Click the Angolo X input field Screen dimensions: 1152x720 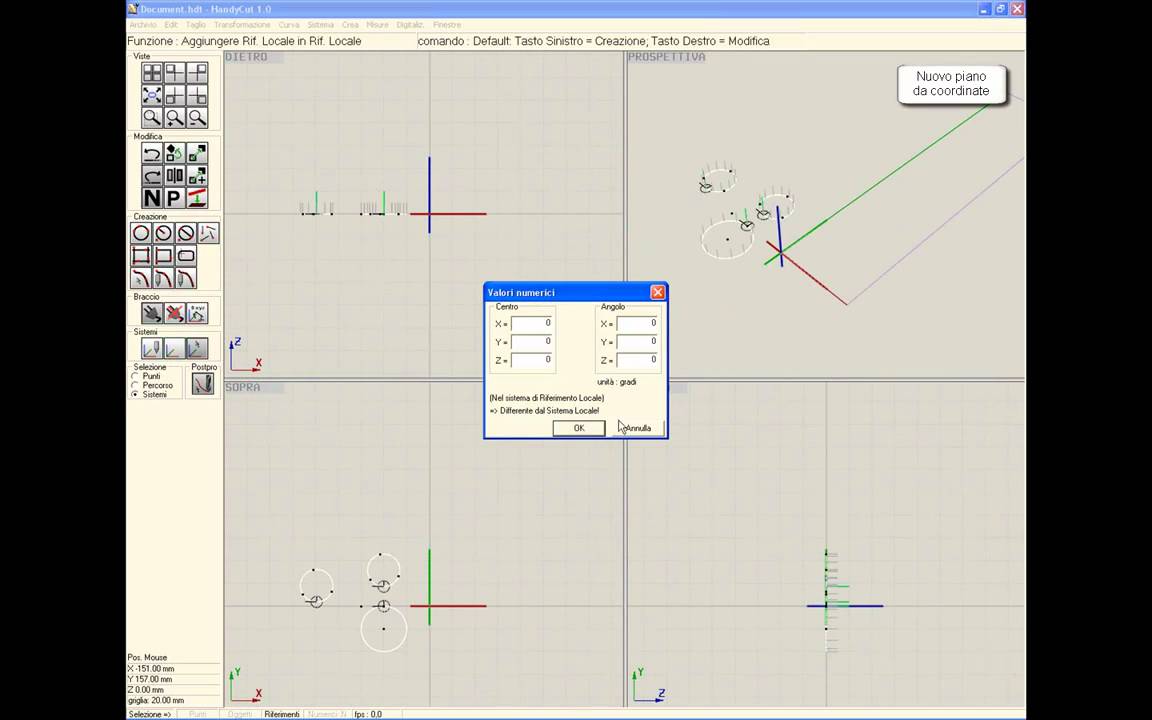637,324
